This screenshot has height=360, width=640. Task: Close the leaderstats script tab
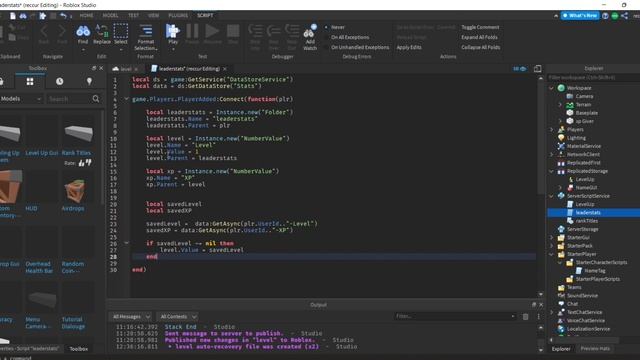pyautogui.click(x=225, y=69)
